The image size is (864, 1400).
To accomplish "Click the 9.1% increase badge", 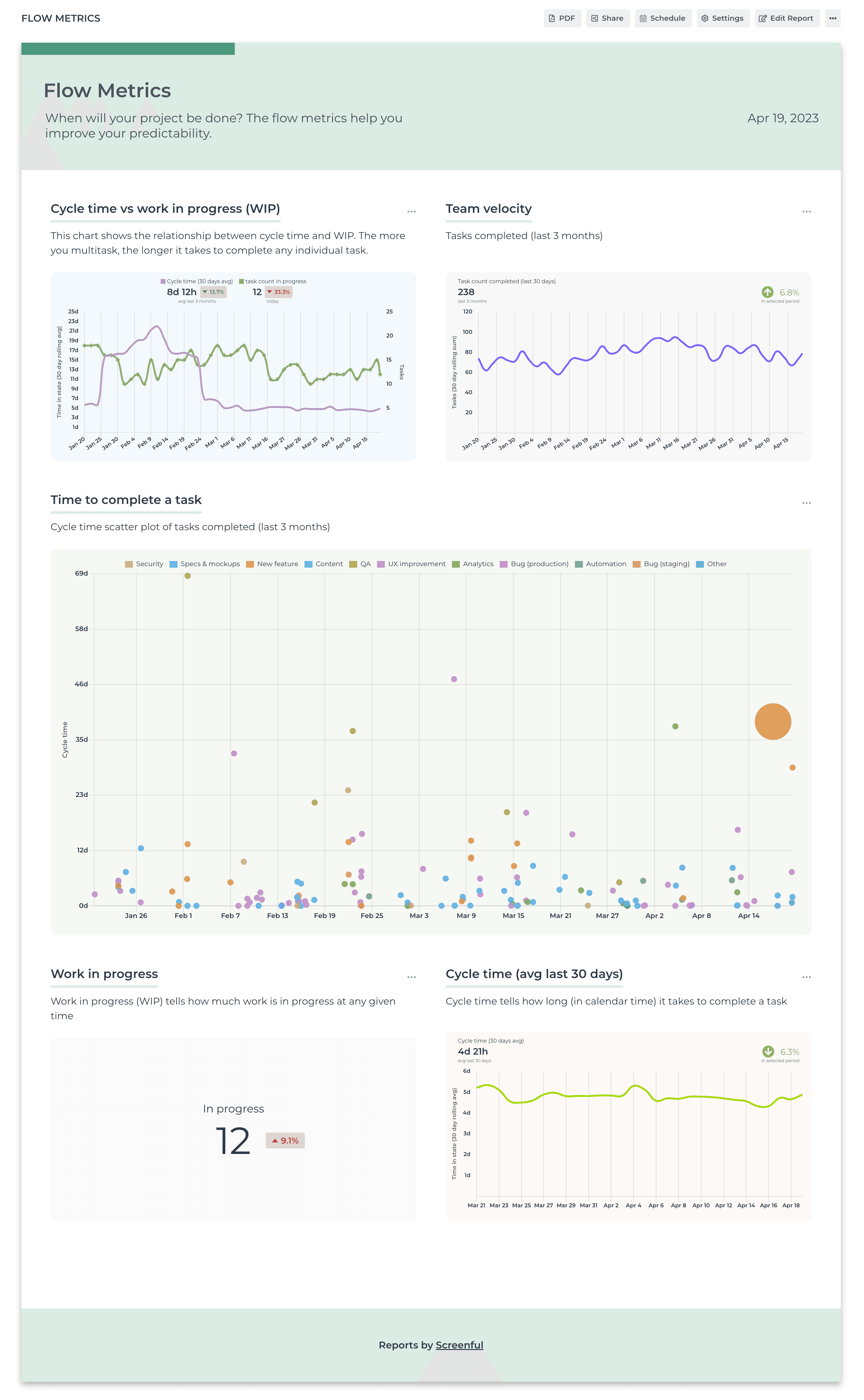I will click(285, 1141).
